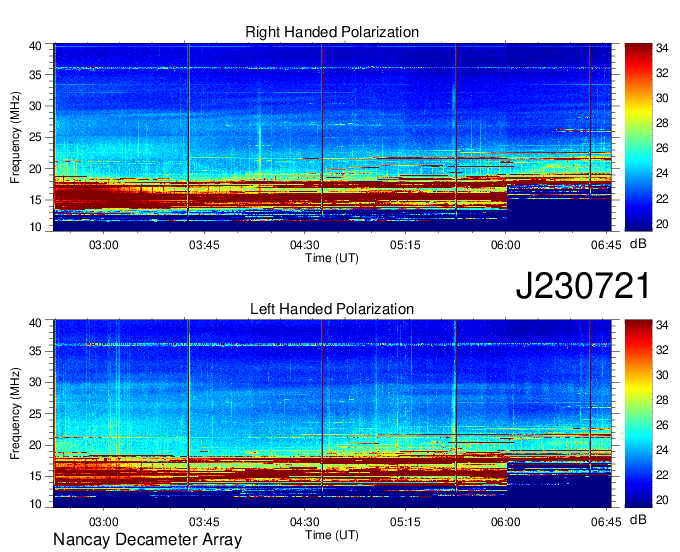This screenshot has height=552, width=680.
Task: Click the 05:15 tick of the Left Handed plot
Action: [405, 522]
